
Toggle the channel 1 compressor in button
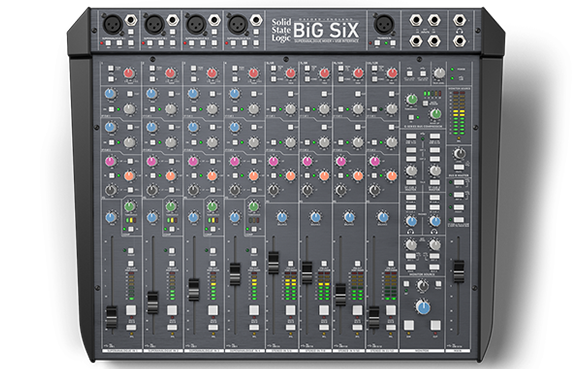pyautogui.click(x=131, y=229)
